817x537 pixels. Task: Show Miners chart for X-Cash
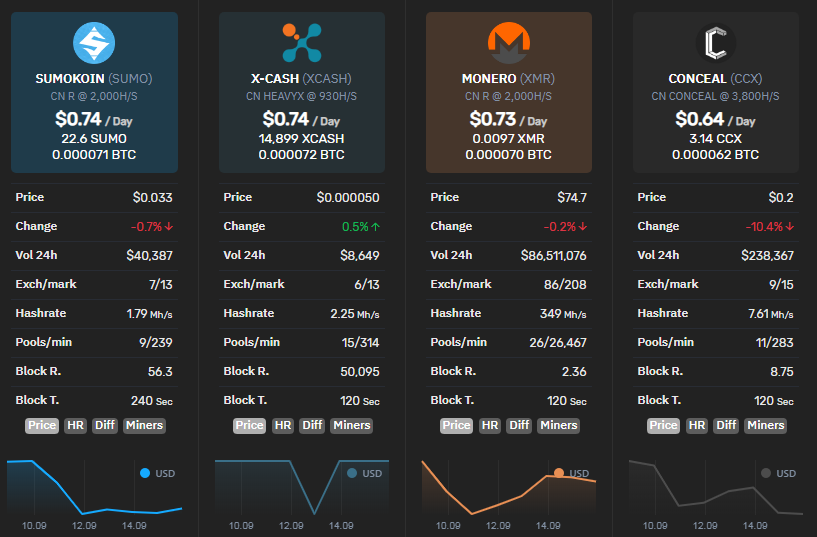click(352, 426)
